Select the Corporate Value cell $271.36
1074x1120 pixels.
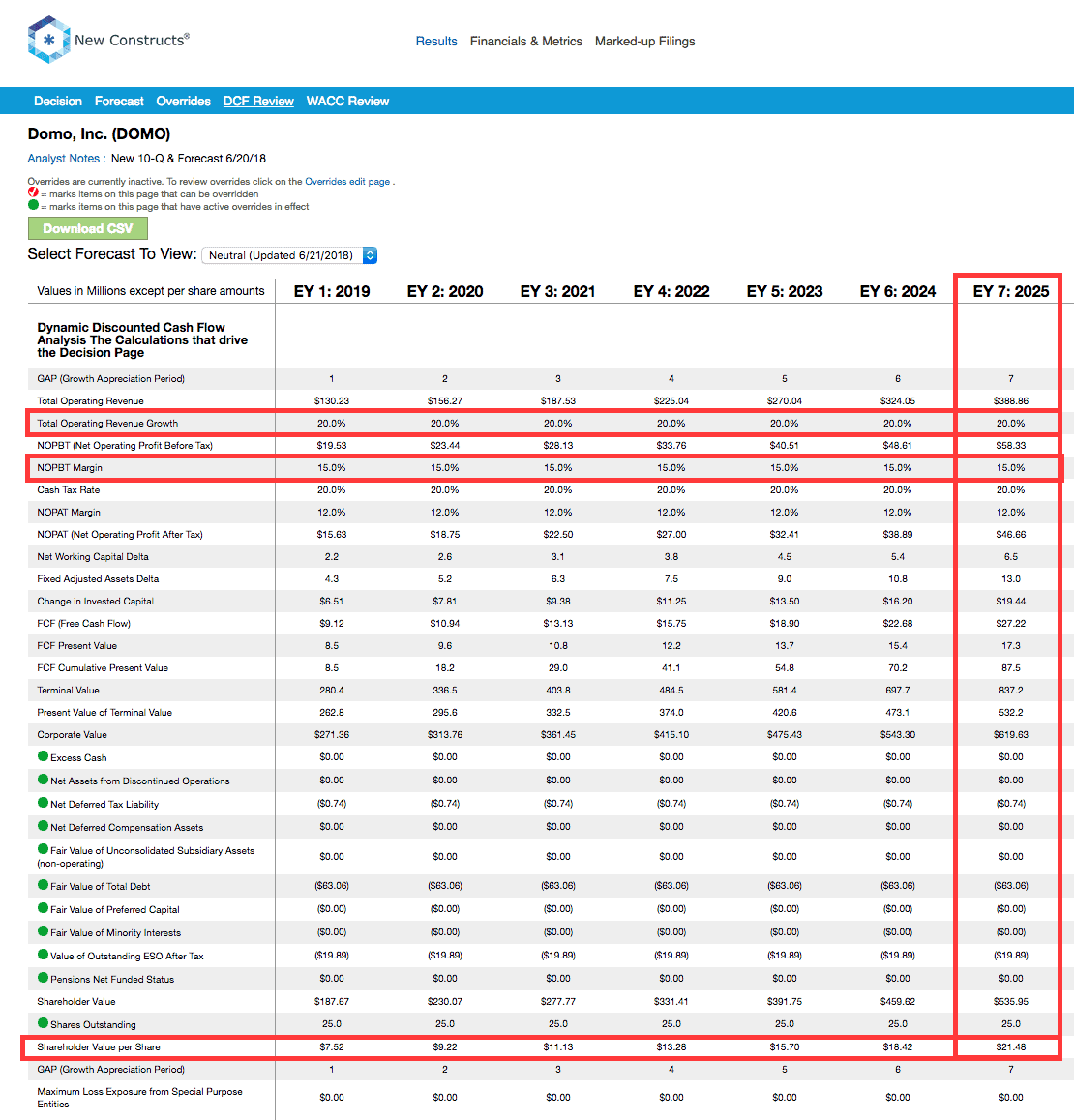coord(332,734)
